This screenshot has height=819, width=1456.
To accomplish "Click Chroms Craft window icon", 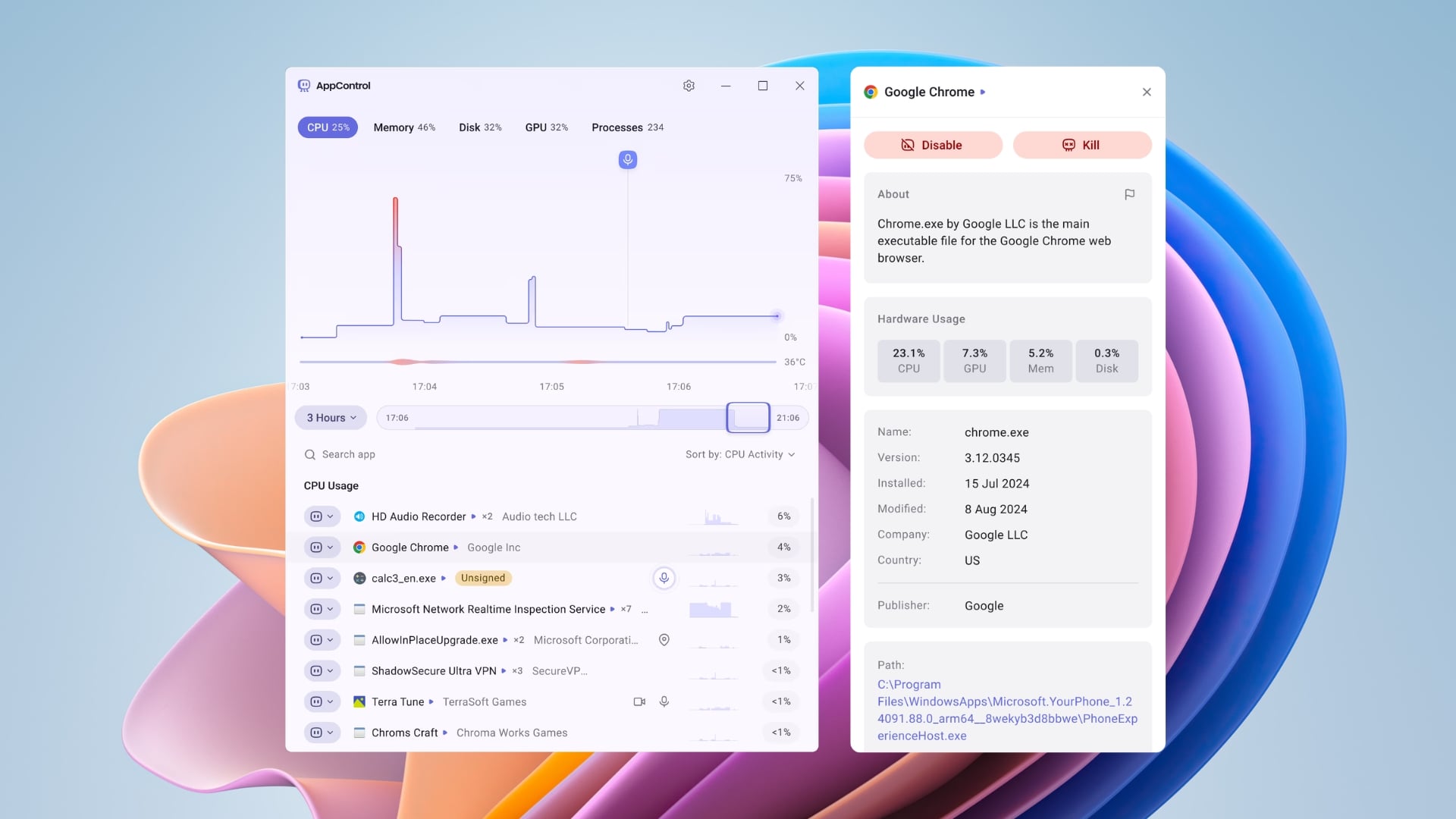I will pos(359,733).
